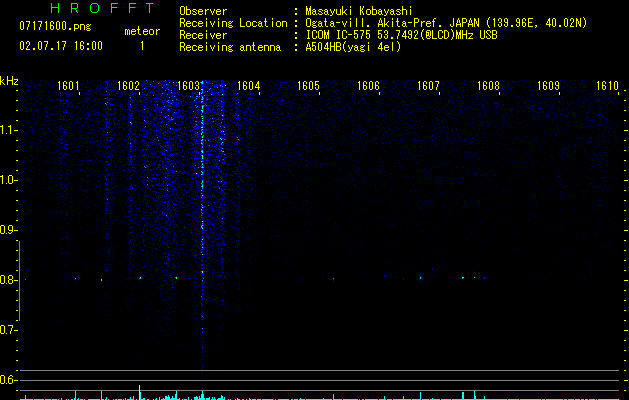Click the Receiving Location label
Image resolution: width=629 pixels, height=400 pixels.
[233, 23]
